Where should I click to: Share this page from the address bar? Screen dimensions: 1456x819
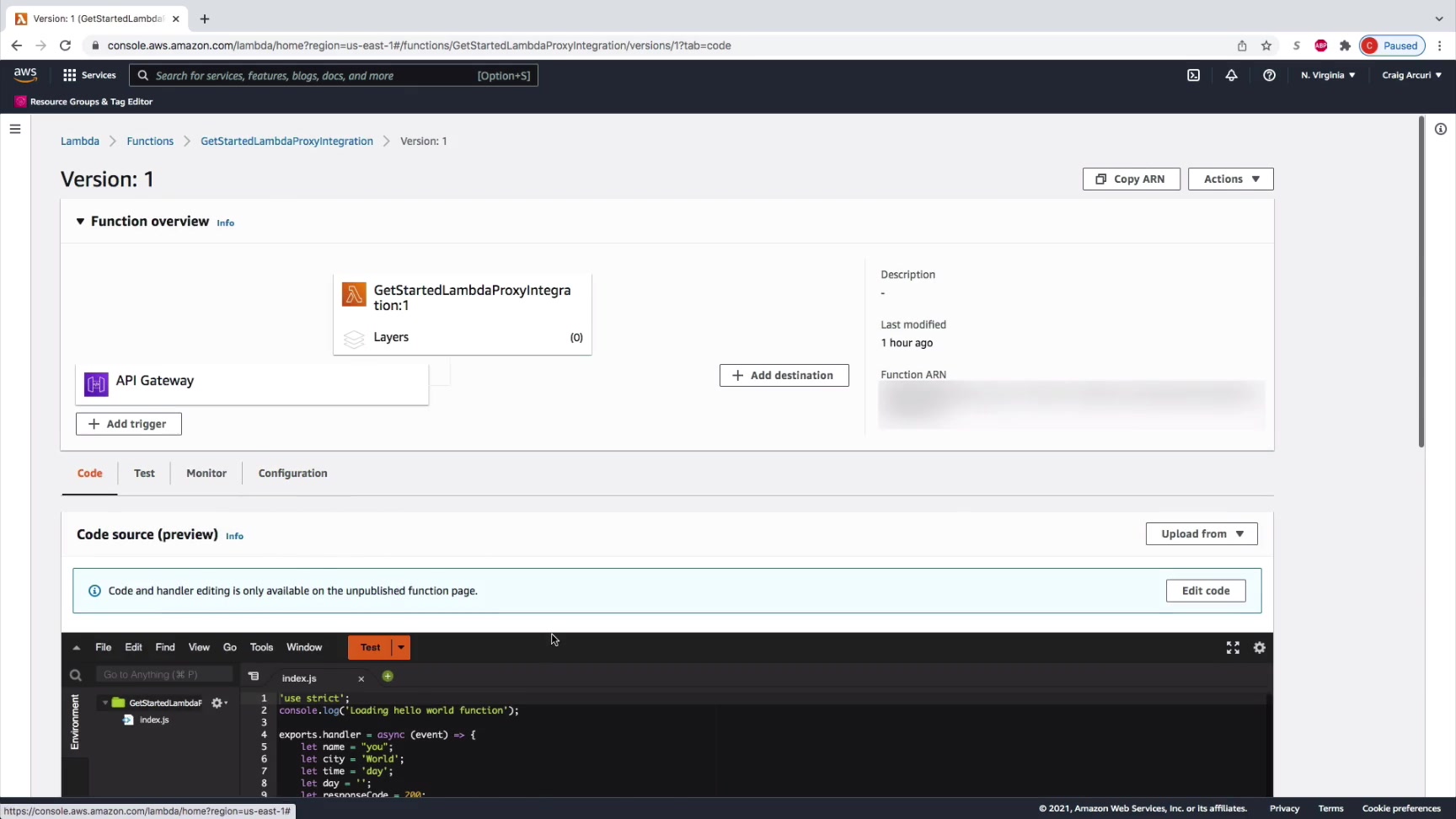point(1242,45)
